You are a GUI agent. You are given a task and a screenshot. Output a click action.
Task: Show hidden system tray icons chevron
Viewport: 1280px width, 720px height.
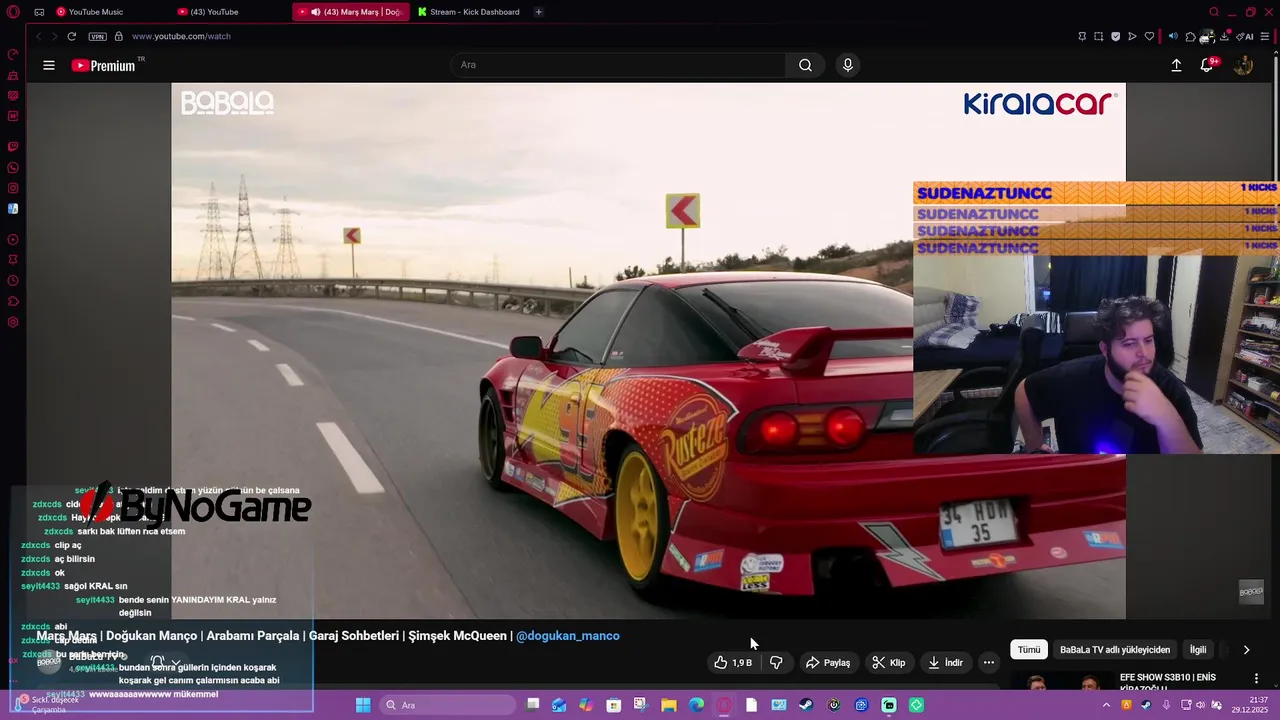point(1106,705)
